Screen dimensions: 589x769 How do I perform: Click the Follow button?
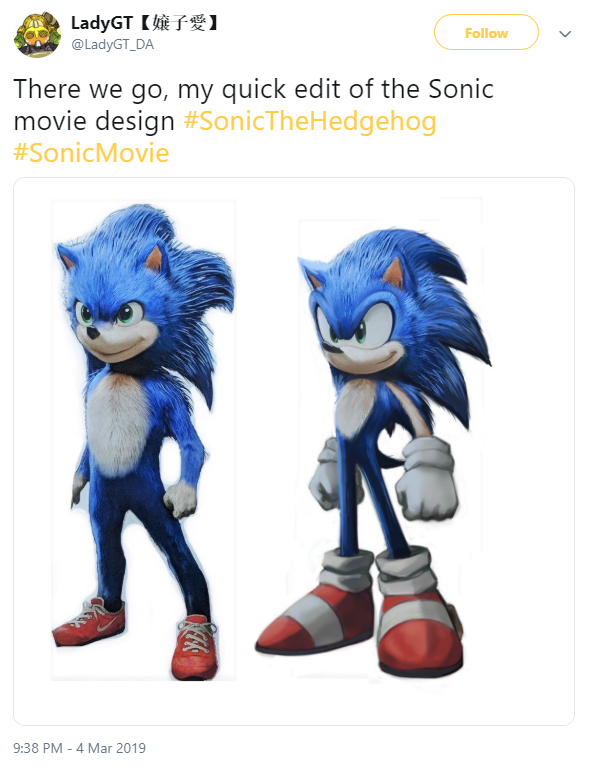click(x=486, y=32)
